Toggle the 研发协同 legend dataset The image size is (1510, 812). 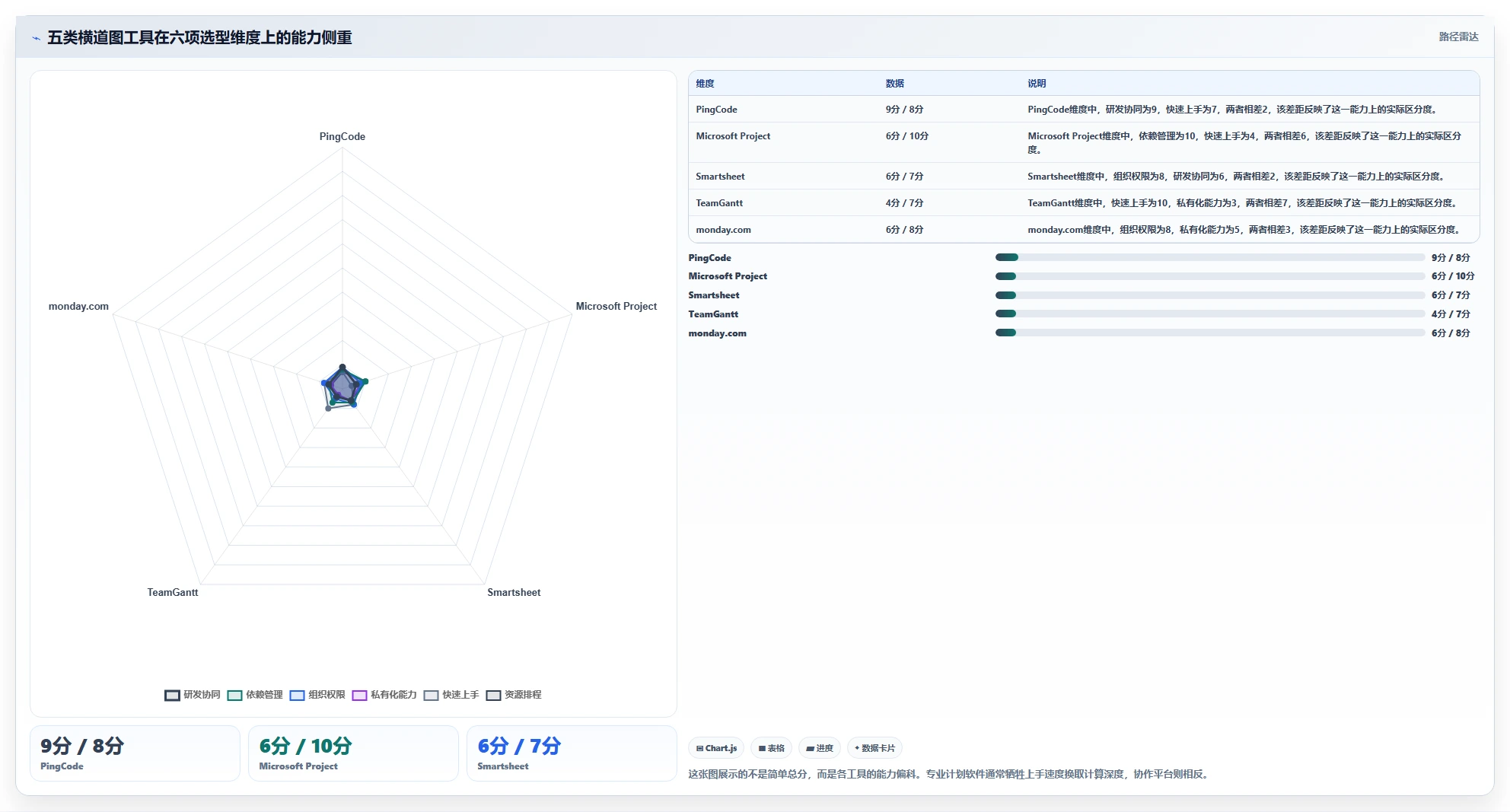point(193,695)
